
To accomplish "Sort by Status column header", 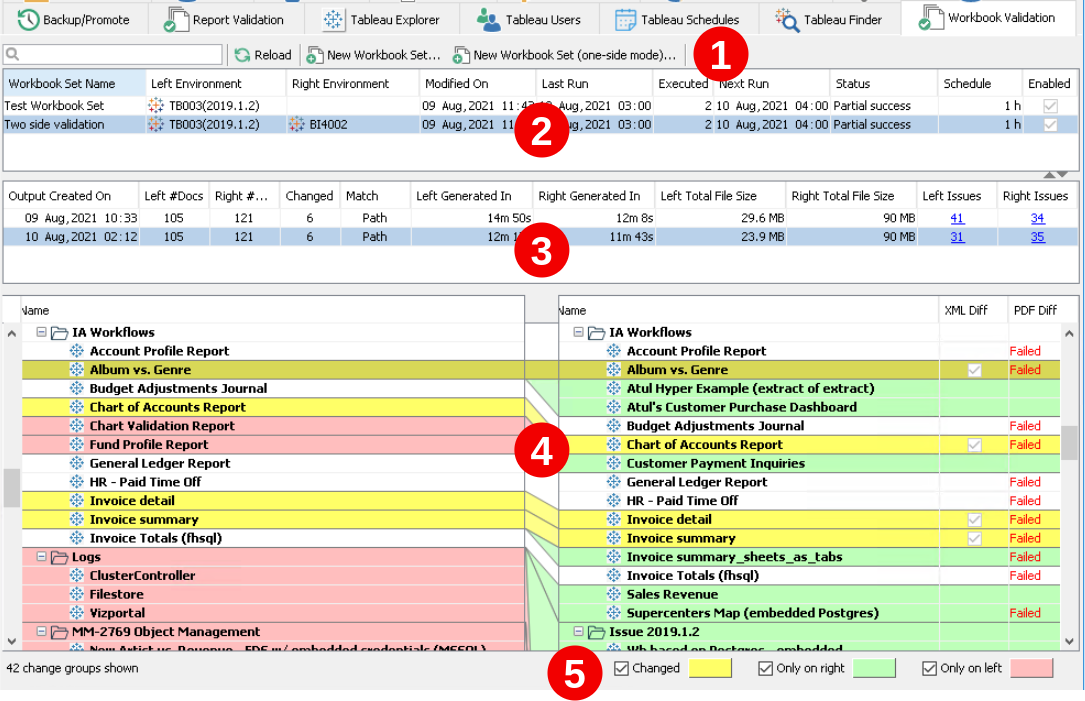I will (x=883, y=84).
